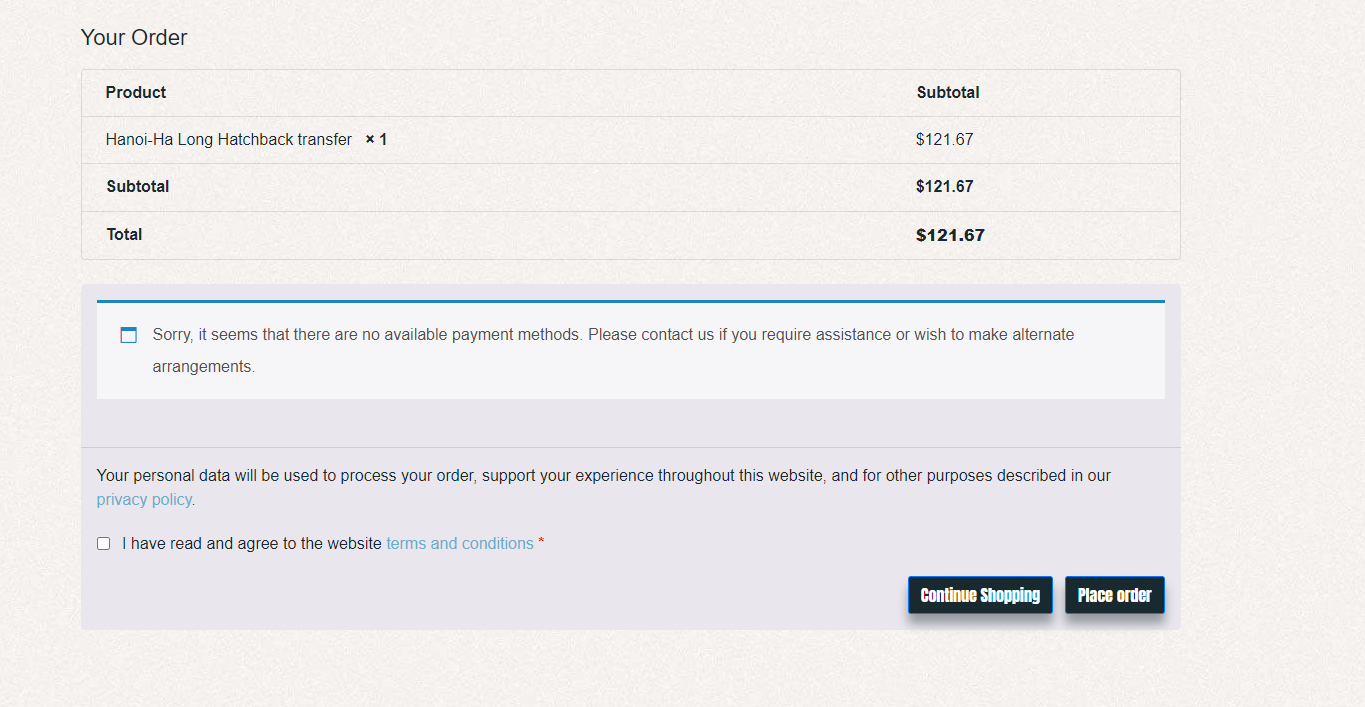This screenshot has height=707, width=1365.
Task: Click the Continue Shopping button
Action: [x=980, y=595]
